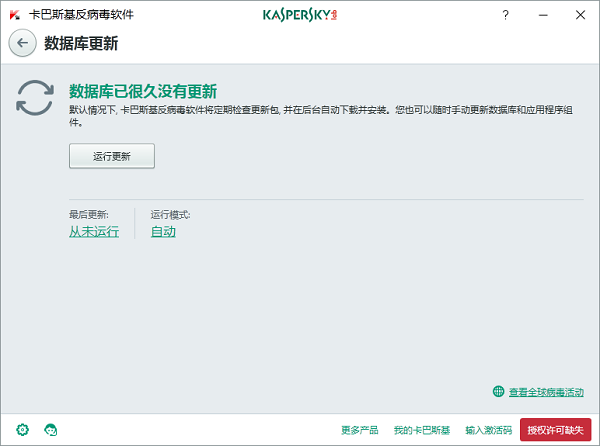Open 查看全球病毒活动 link
The width and height of the screenshot is (600, 446).
click(546, 392)
